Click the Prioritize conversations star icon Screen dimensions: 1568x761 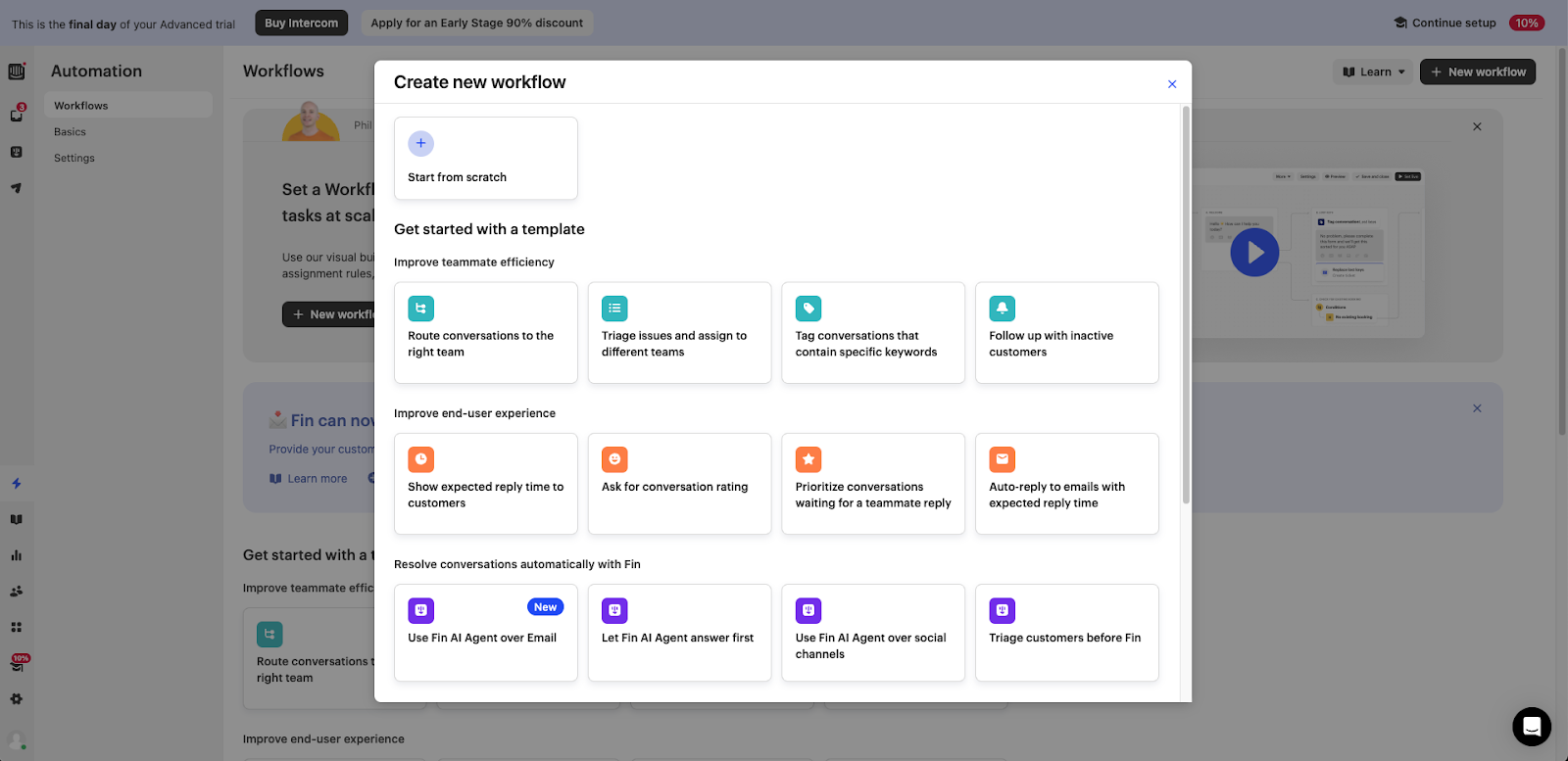click(x=808, y=459)
